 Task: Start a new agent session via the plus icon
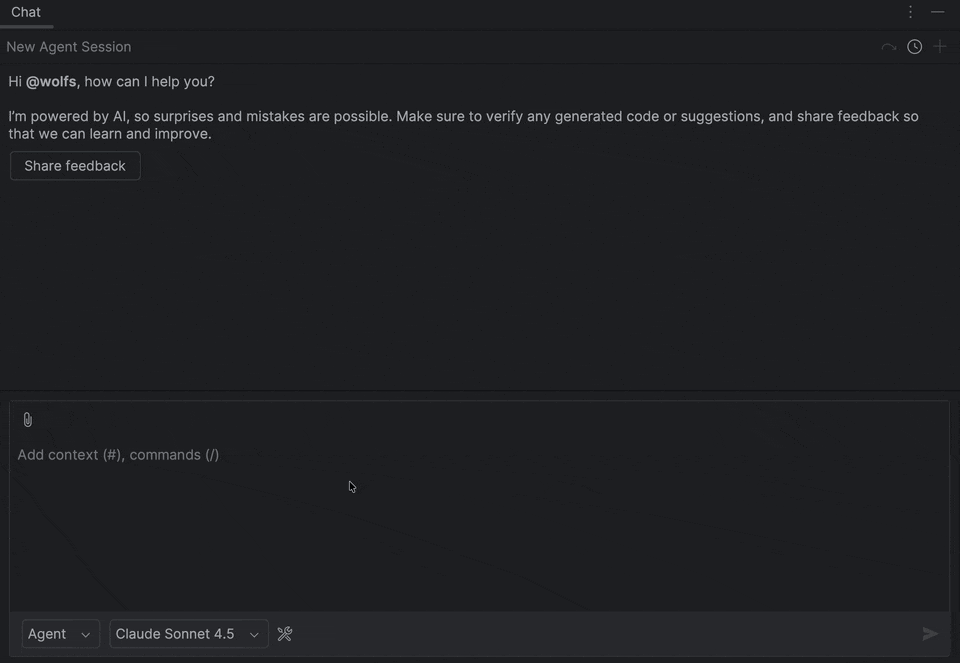[x=940, y=46]
